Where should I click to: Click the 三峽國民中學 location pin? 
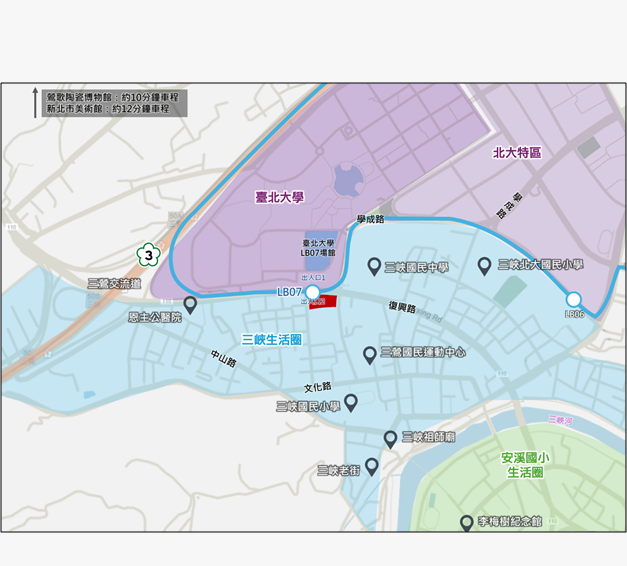[x=374, y=266]
